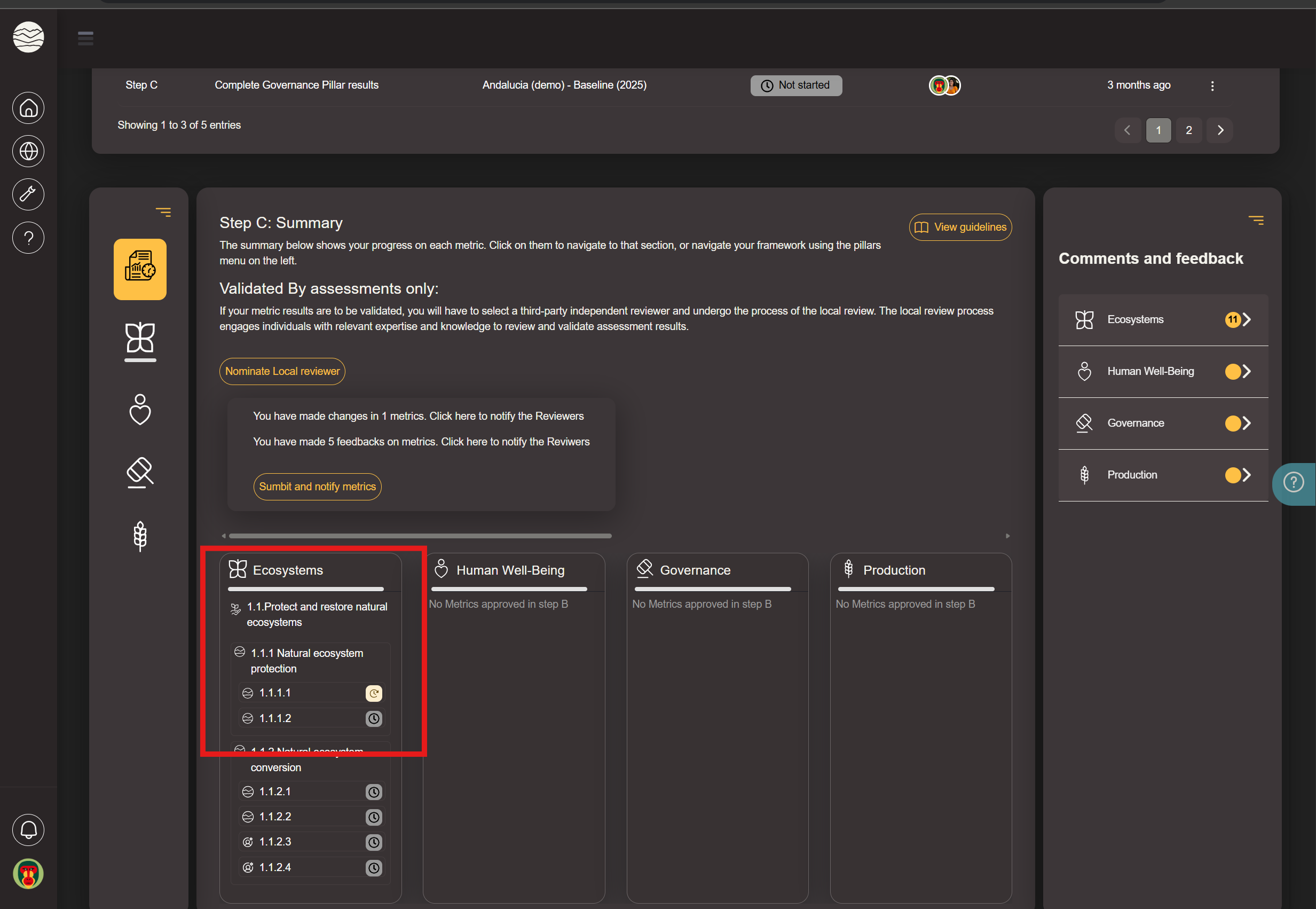Select the Human Well-Being heart pillar icon
This screenshot has height=909, width=1316.
pos(140,409)
